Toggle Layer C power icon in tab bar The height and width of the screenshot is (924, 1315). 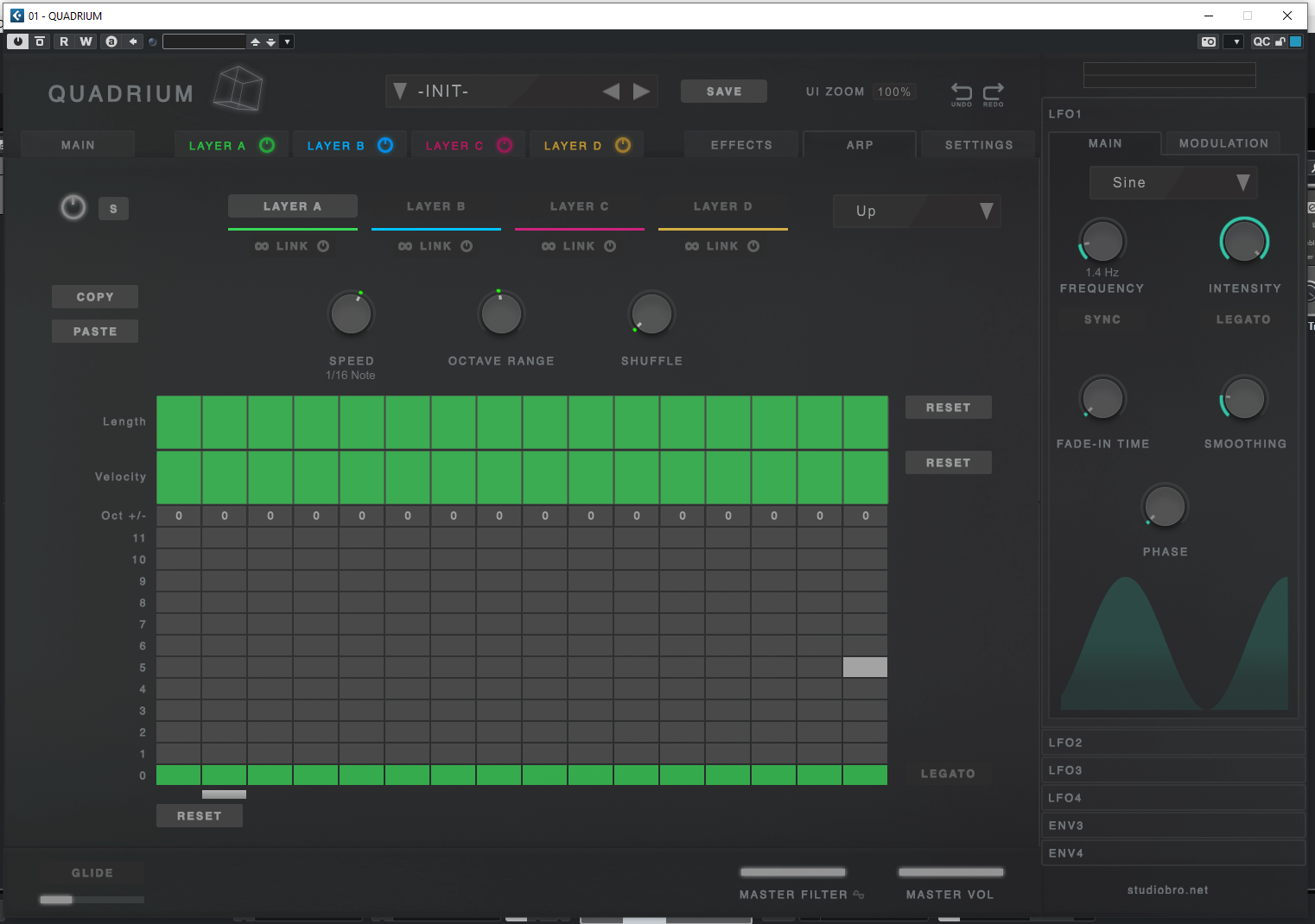pyautogui.click(x=505, y=145)
